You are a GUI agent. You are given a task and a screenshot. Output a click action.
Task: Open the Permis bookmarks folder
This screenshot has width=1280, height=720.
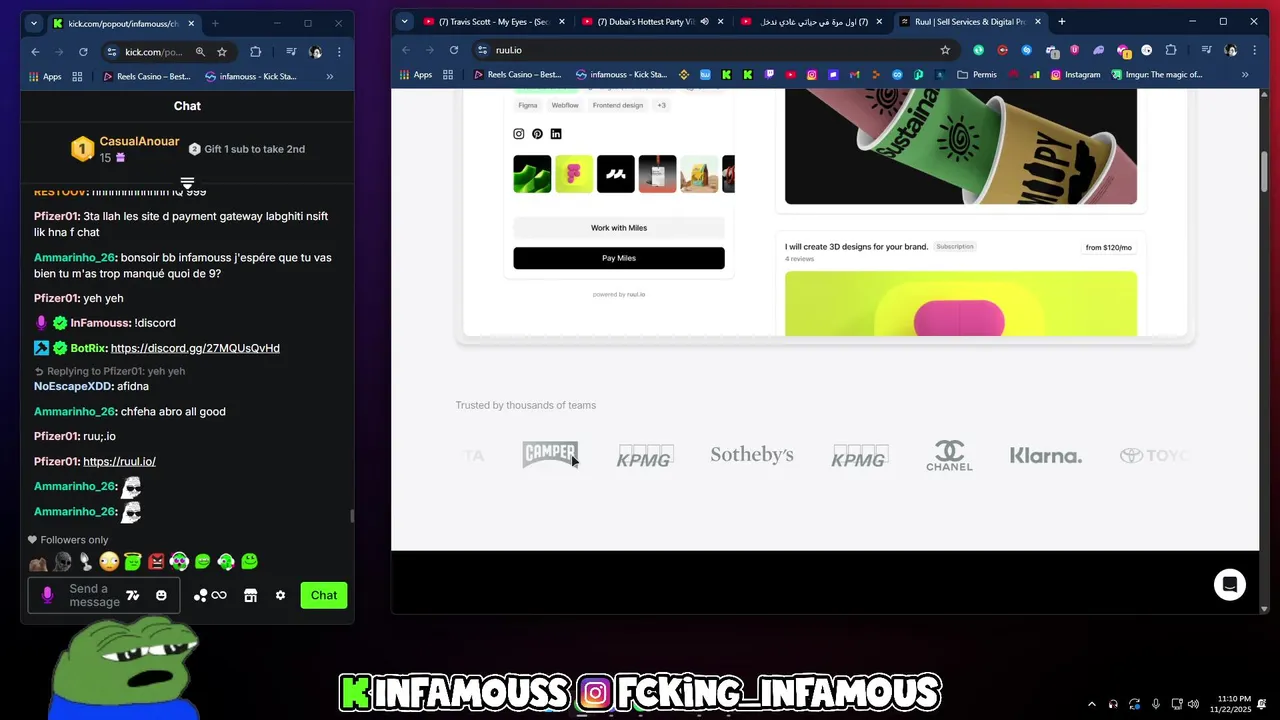(x=977, y=74)
